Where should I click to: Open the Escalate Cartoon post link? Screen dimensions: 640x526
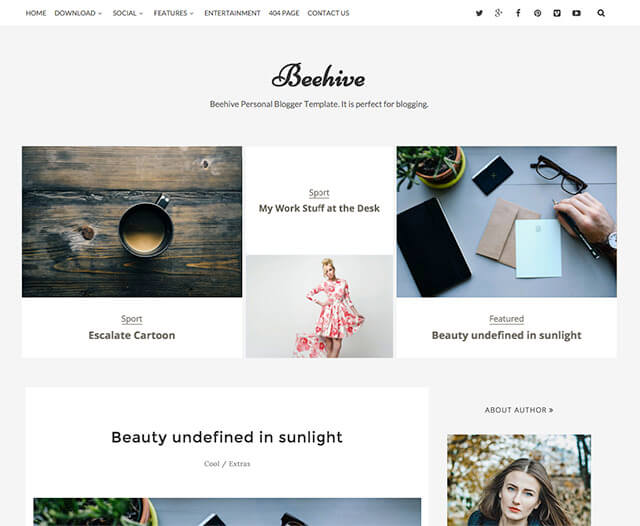tap(132, 335)
